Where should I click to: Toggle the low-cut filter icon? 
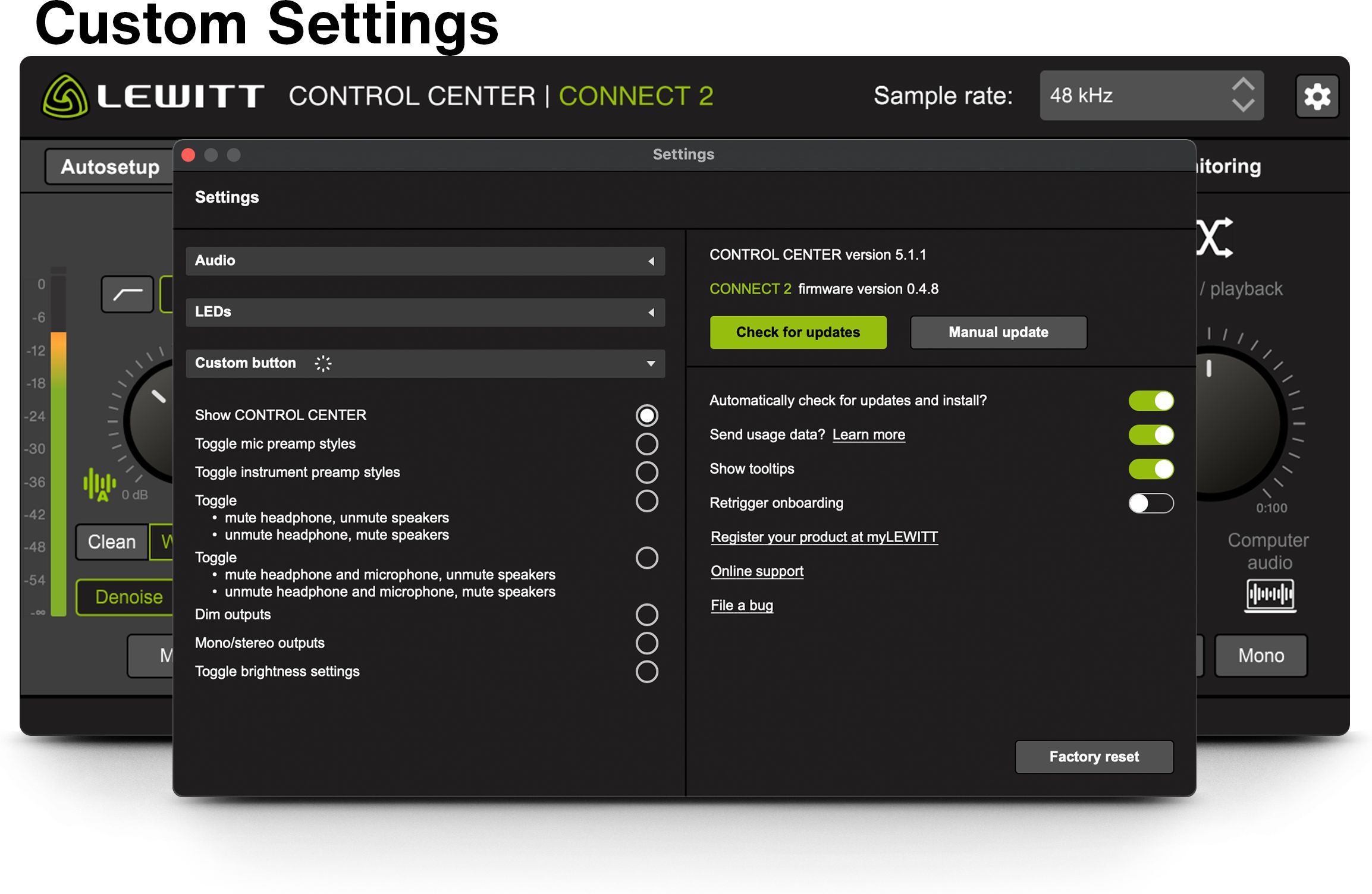pos(127,294)
